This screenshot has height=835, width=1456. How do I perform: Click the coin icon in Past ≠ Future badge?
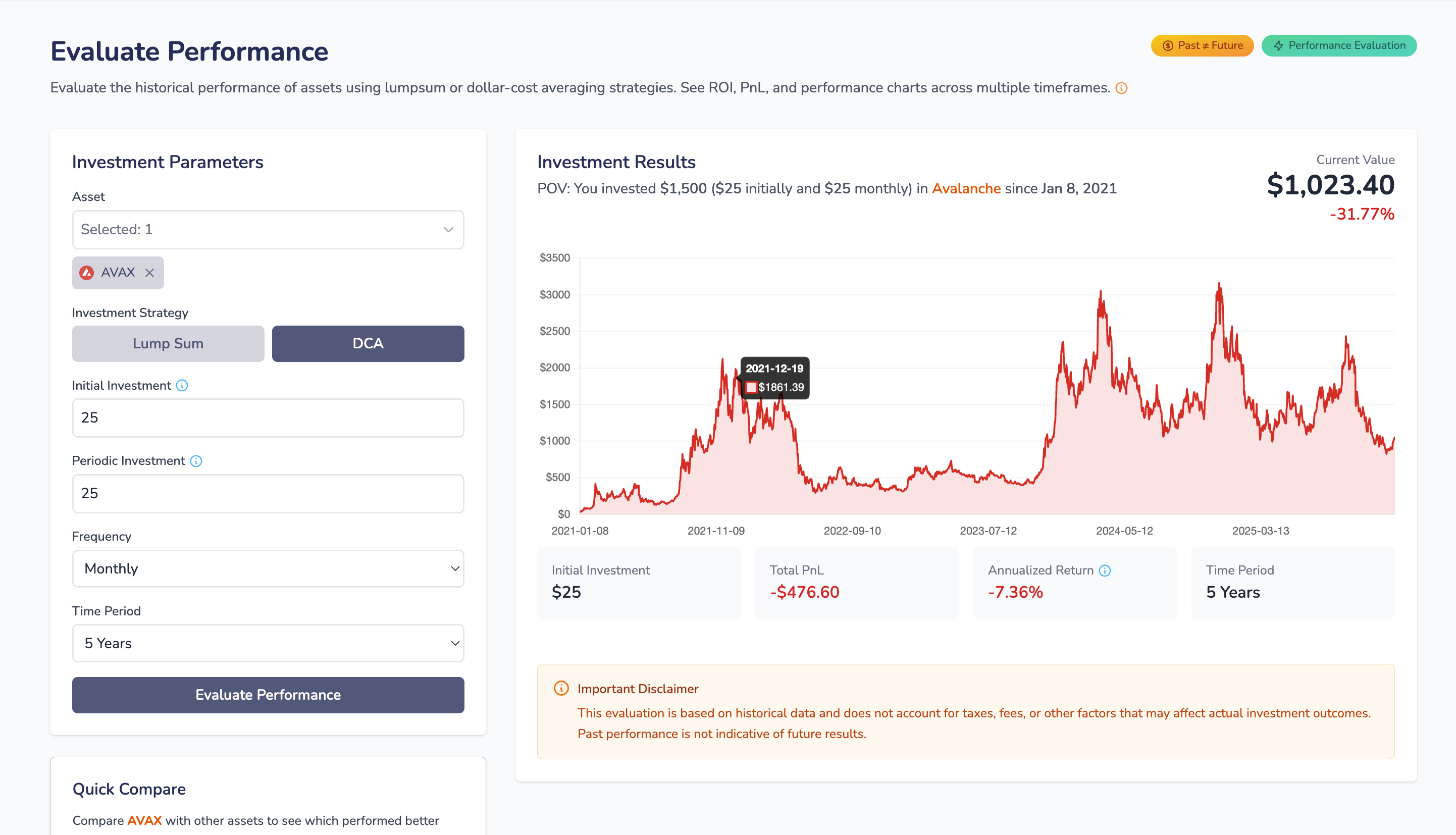1167,46
